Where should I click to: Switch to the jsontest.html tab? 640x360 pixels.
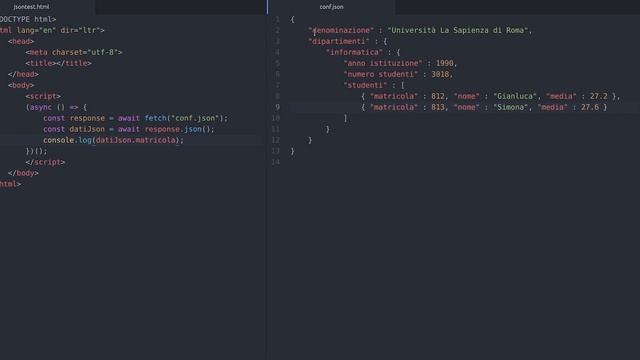31,7
